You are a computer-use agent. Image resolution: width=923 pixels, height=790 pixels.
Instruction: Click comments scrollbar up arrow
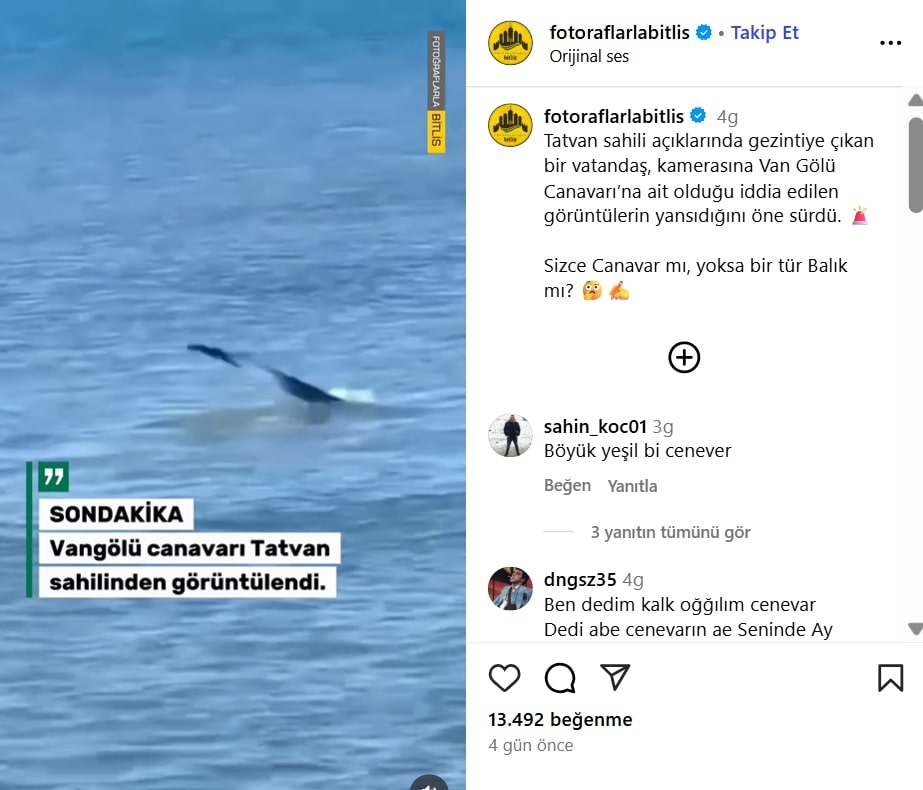pos(915,100)
